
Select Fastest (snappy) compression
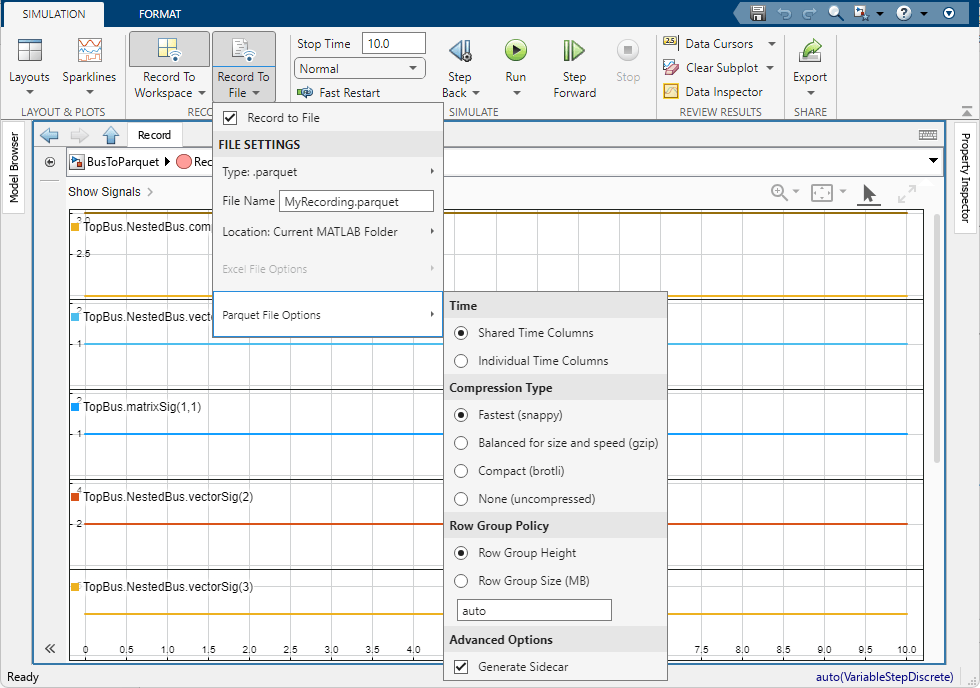pyautogui.click(x=461, y=415)
